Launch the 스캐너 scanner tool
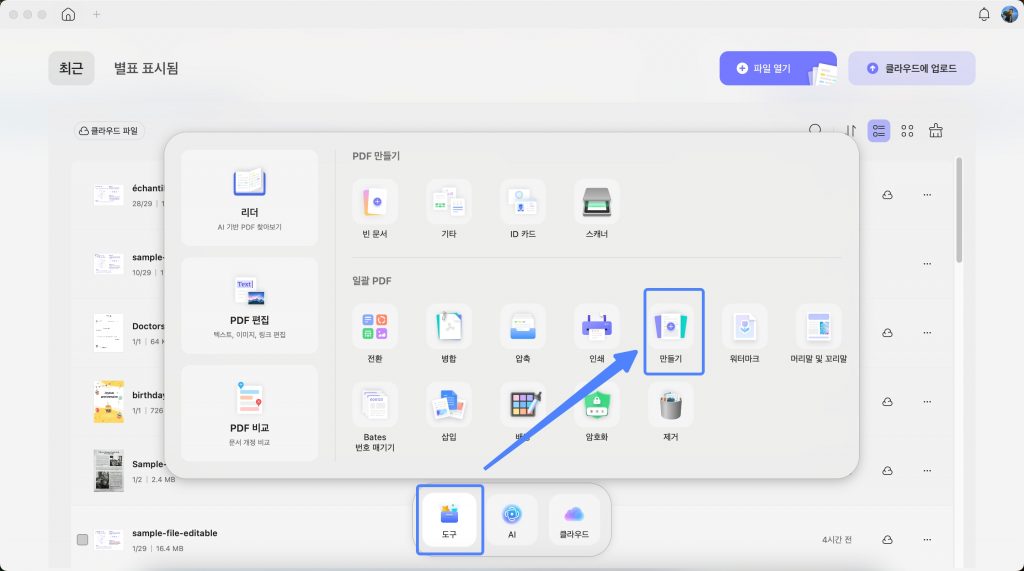Image resolution: width=1024 pixels, height=571 pixels. (596, 210)
